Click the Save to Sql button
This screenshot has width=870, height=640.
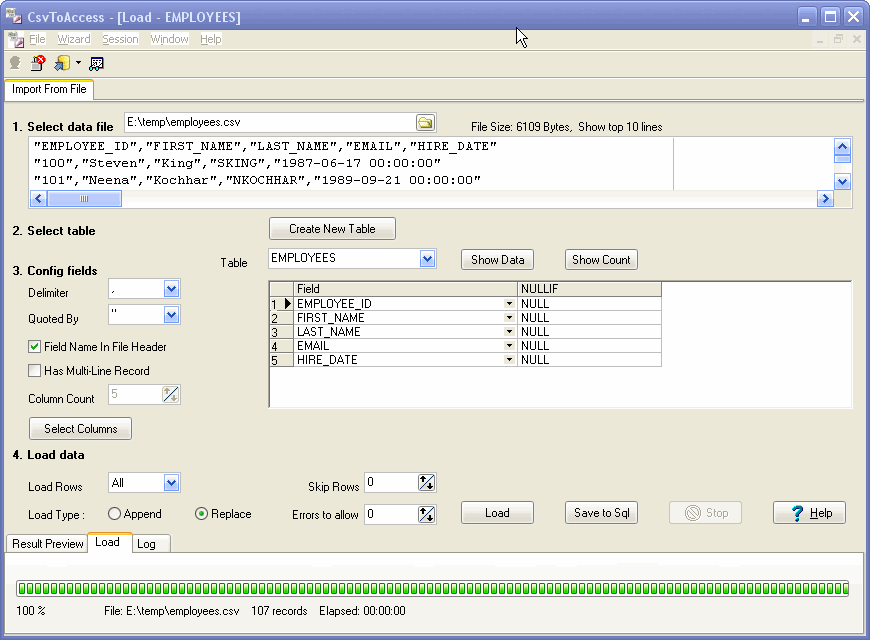(601, 513)
